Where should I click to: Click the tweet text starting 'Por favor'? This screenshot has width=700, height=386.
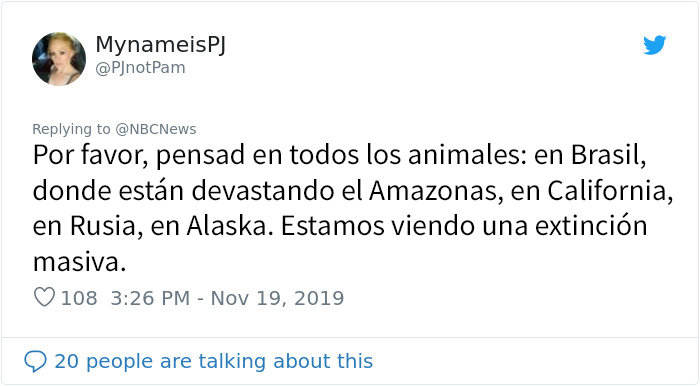pos(353,208)
